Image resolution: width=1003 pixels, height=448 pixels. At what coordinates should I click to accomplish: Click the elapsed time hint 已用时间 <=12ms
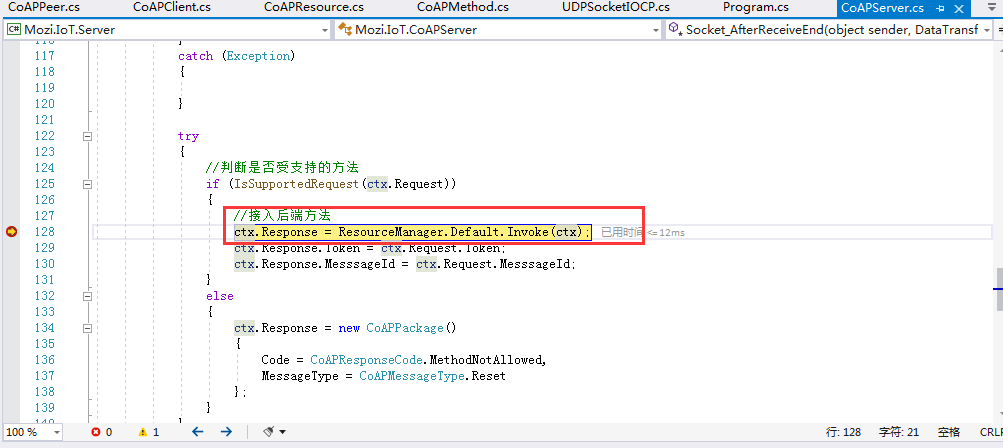pos(643,232)
